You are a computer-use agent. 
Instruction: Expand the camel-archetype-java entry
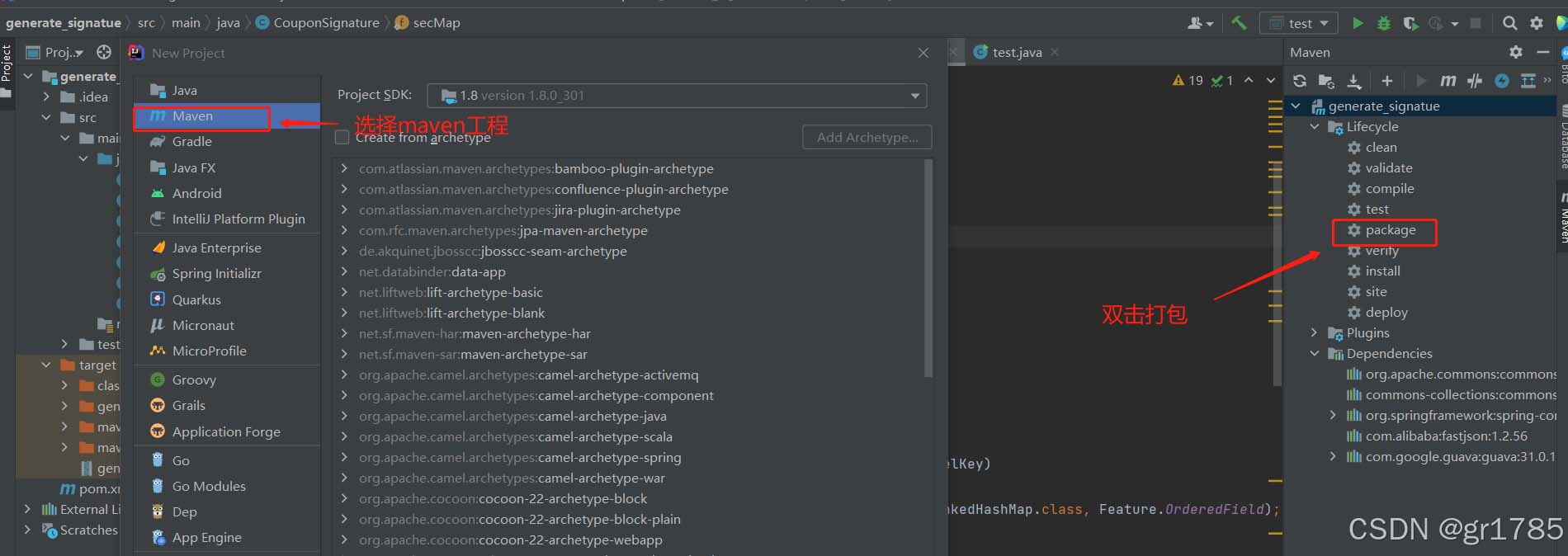344,416
